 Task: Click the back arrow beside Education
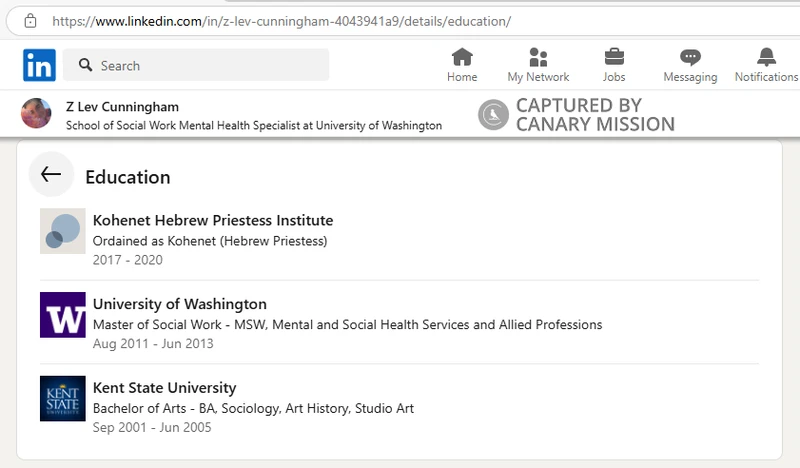(51, 174)
